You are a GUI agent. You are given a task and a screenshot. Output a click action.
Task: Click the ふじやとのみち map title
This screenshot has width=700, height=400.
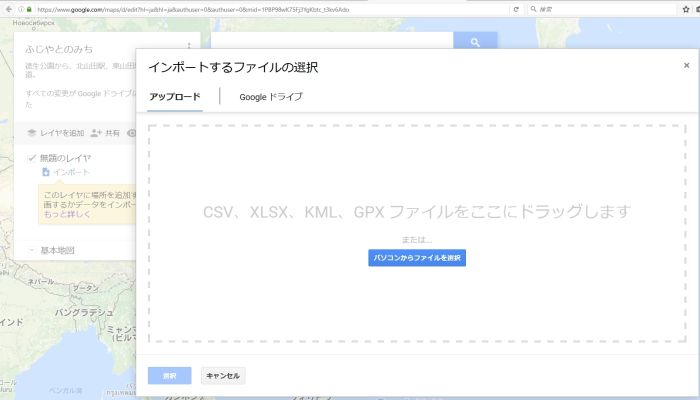pyautogui.click(x=59, y=49)
